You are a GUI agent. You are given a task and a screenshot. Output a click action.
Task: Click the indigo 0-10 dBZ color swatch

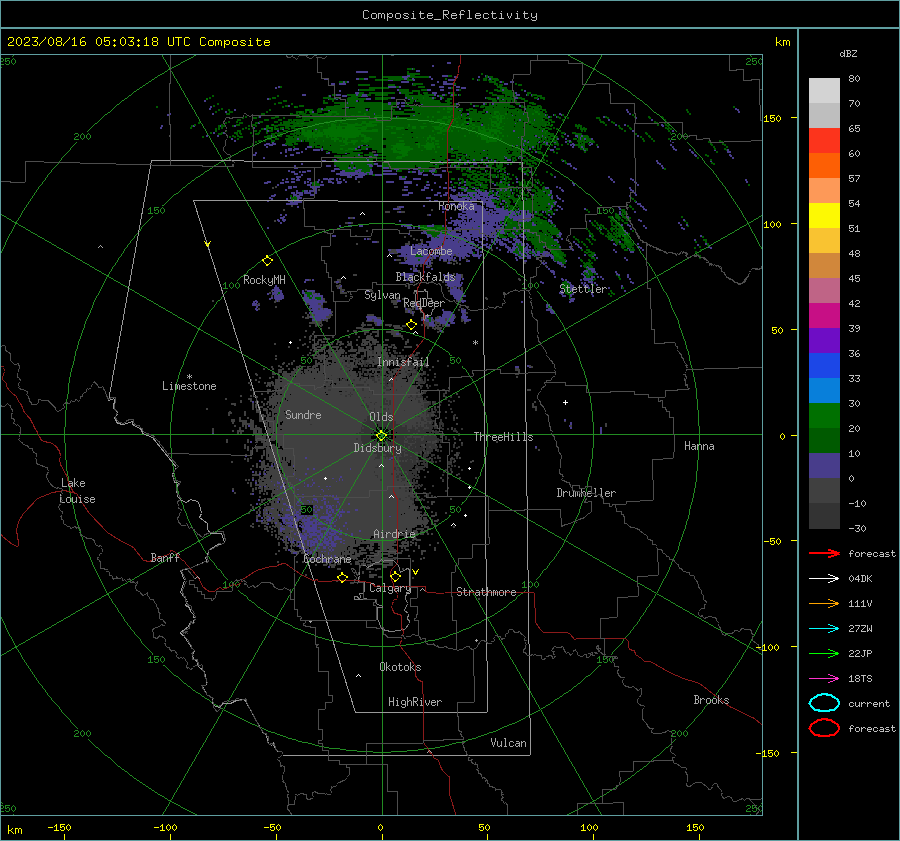[x=824, y=466]
